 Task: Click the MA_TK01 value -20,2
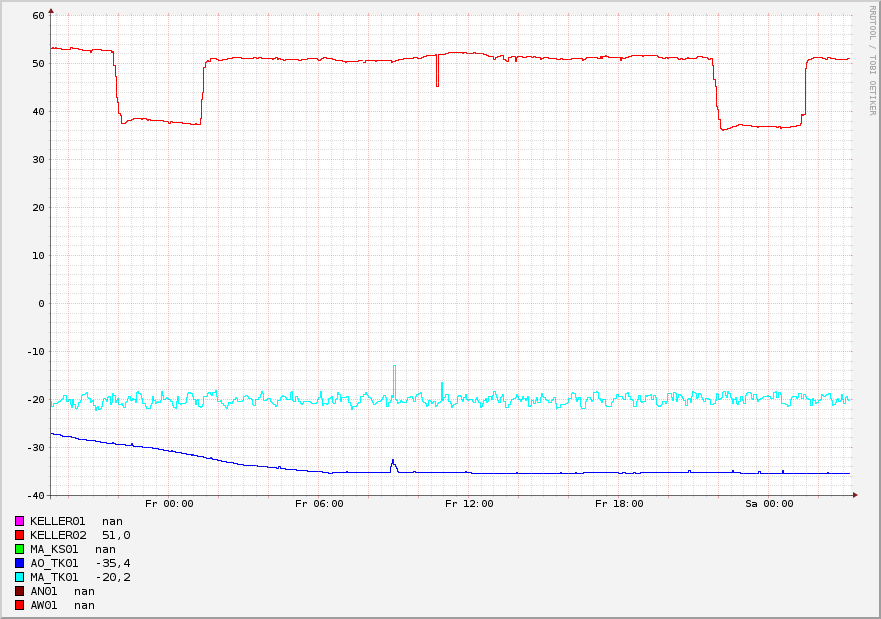[x=113, y=577]
